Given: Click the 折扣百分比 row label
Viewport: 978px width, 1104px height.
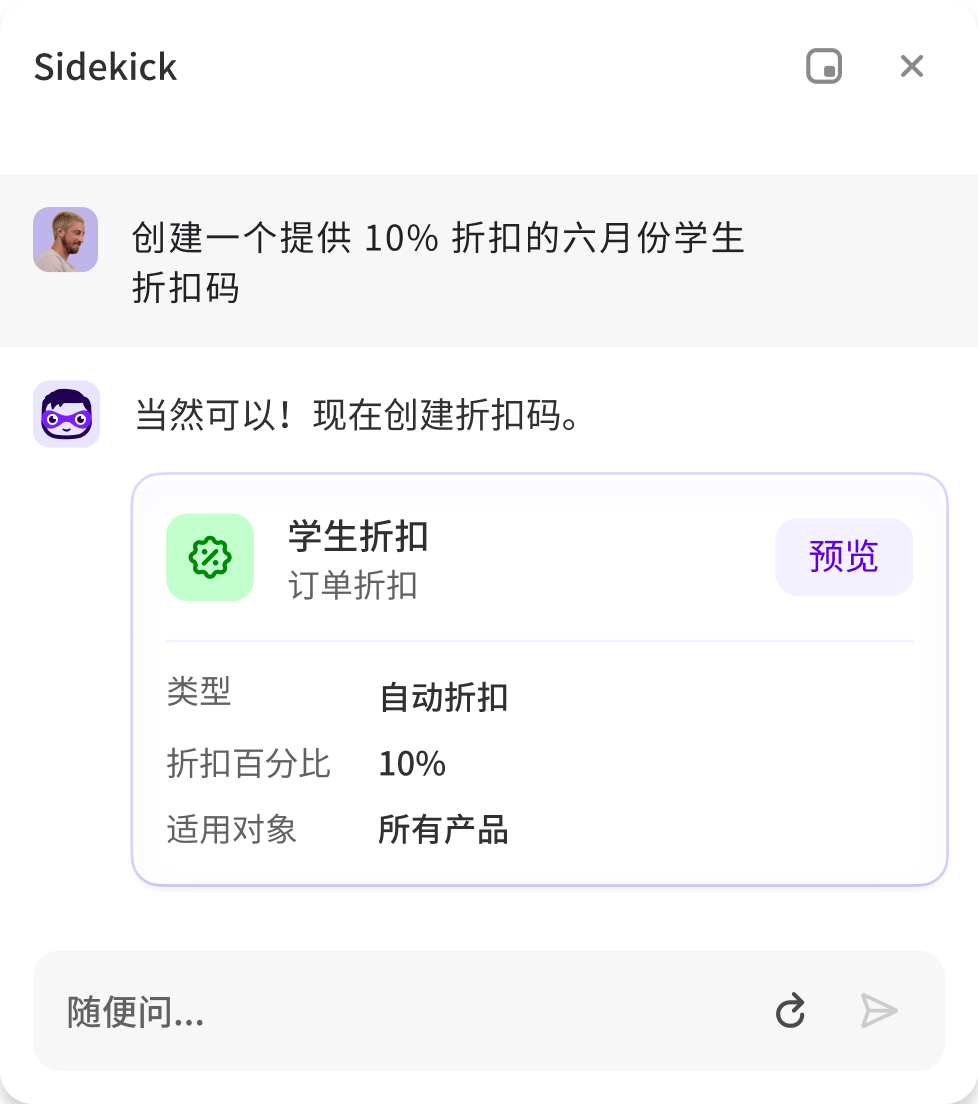Looking at the screenshot, I should click(248, 764).
